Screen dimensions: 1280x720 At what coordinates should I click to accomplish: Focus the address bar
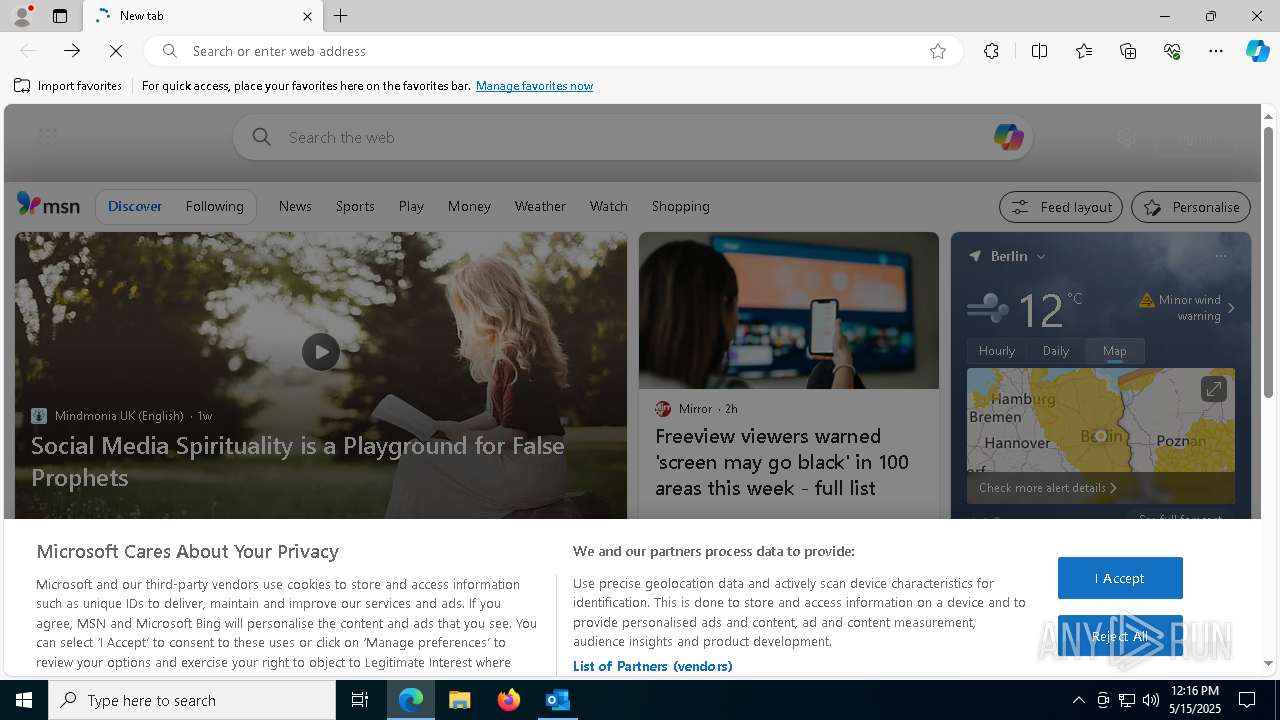coord(553,51)
